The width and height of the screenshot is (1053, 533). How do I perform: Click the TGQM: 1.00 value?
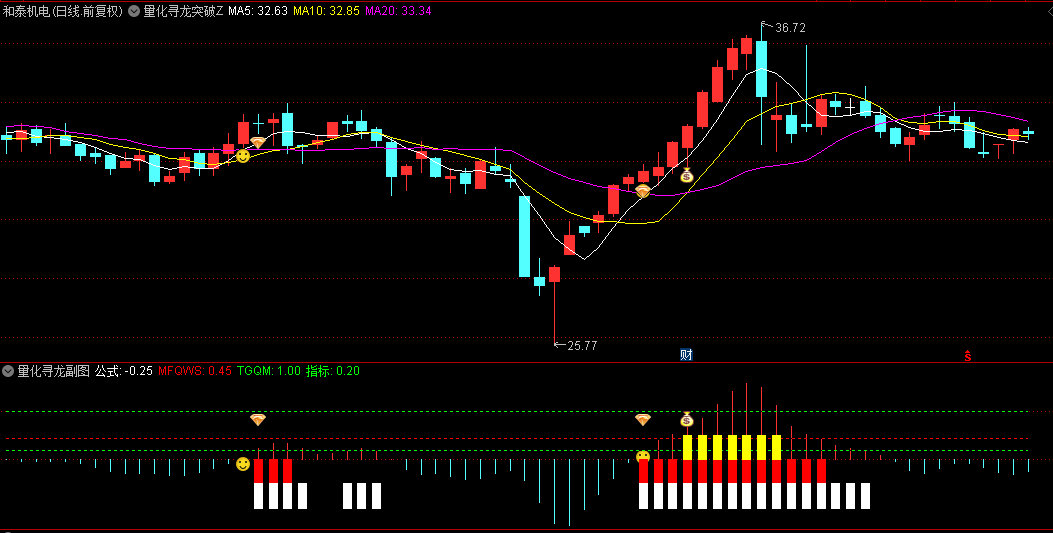tap(269, 371)
